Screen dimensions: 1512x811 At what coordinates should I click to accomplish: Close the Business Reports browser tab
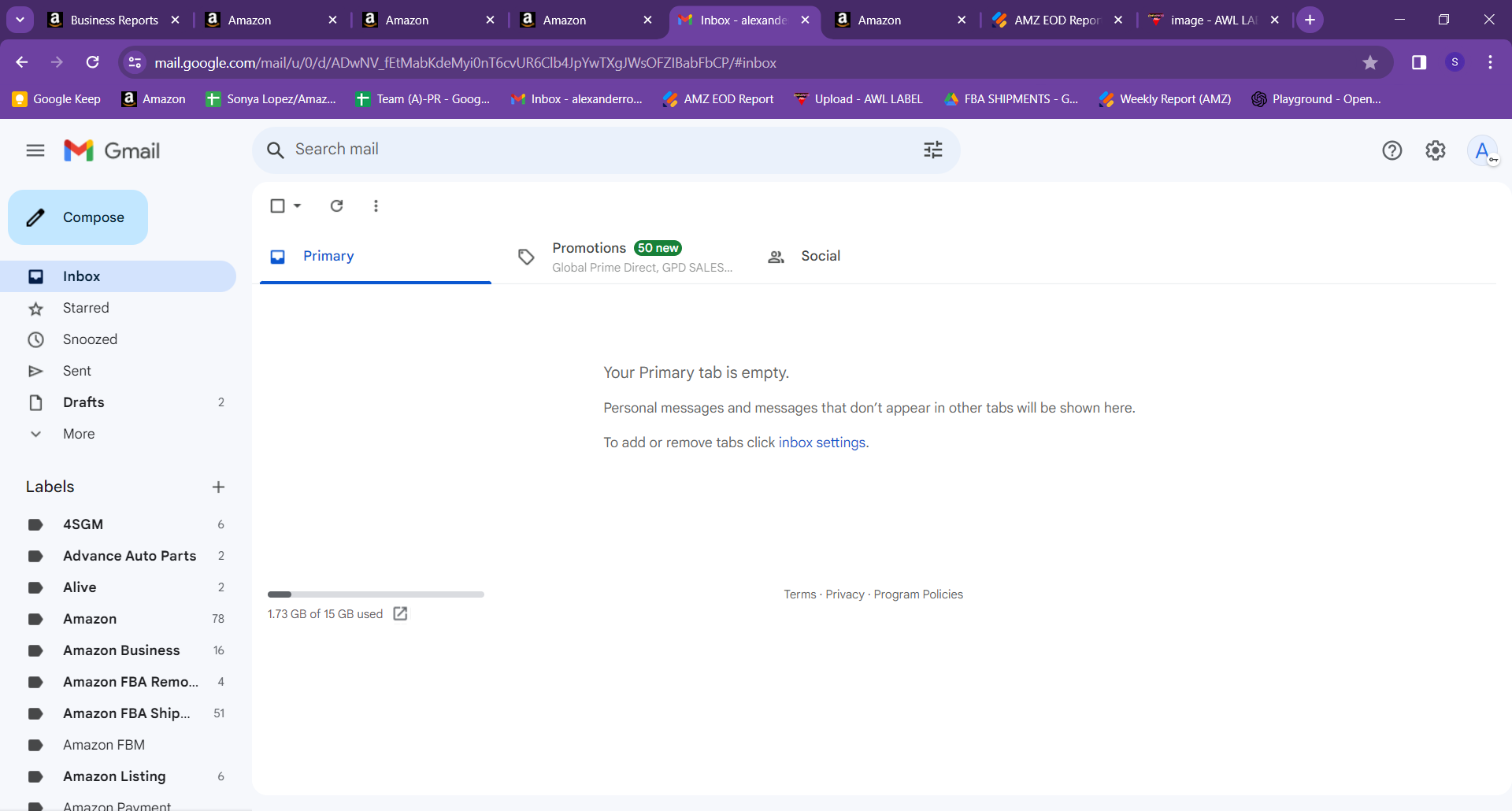[175, 20]
